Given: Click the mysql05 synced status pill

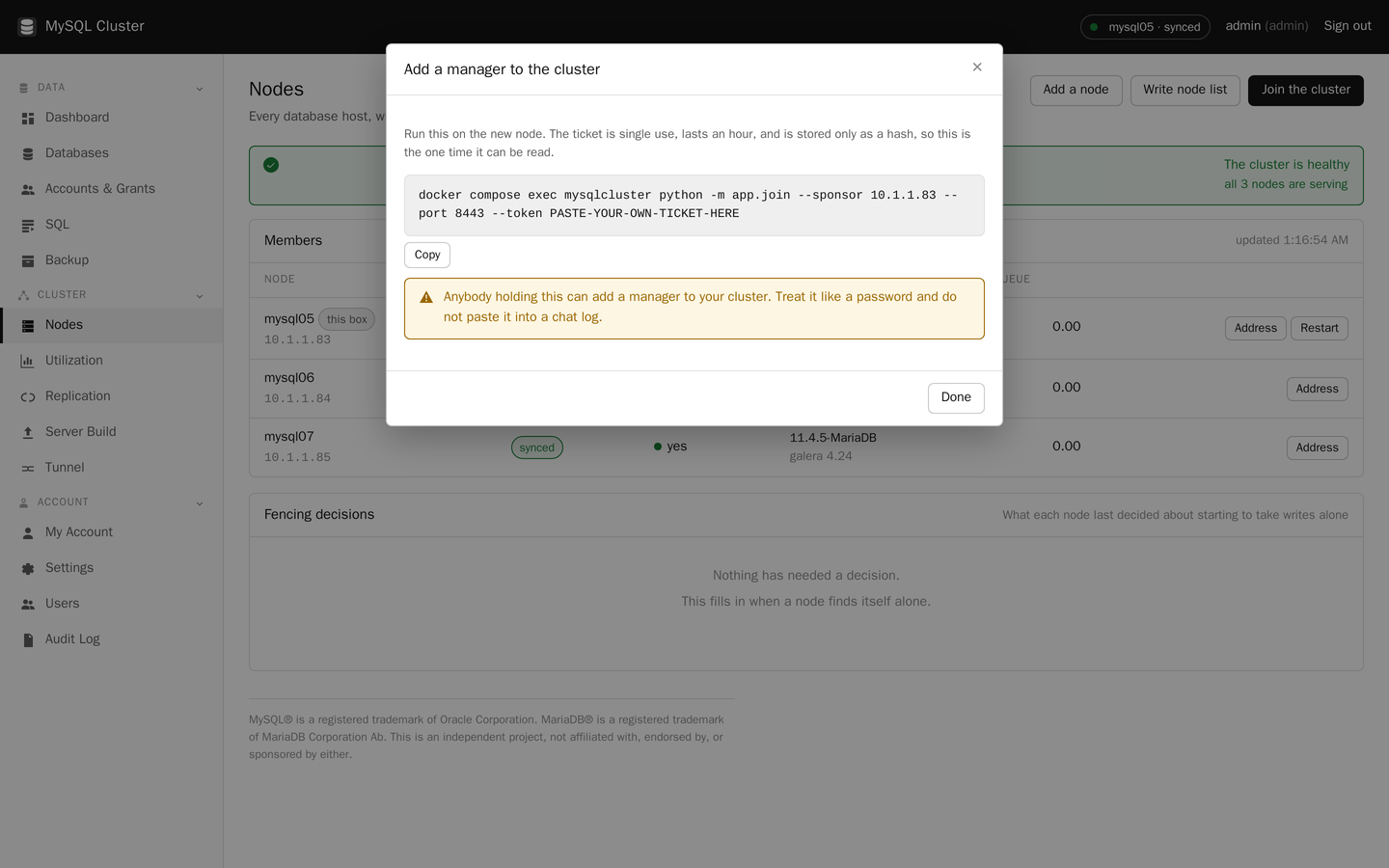Looking at the screenshot, I should pyautogui.click(x=1145, y=27).
